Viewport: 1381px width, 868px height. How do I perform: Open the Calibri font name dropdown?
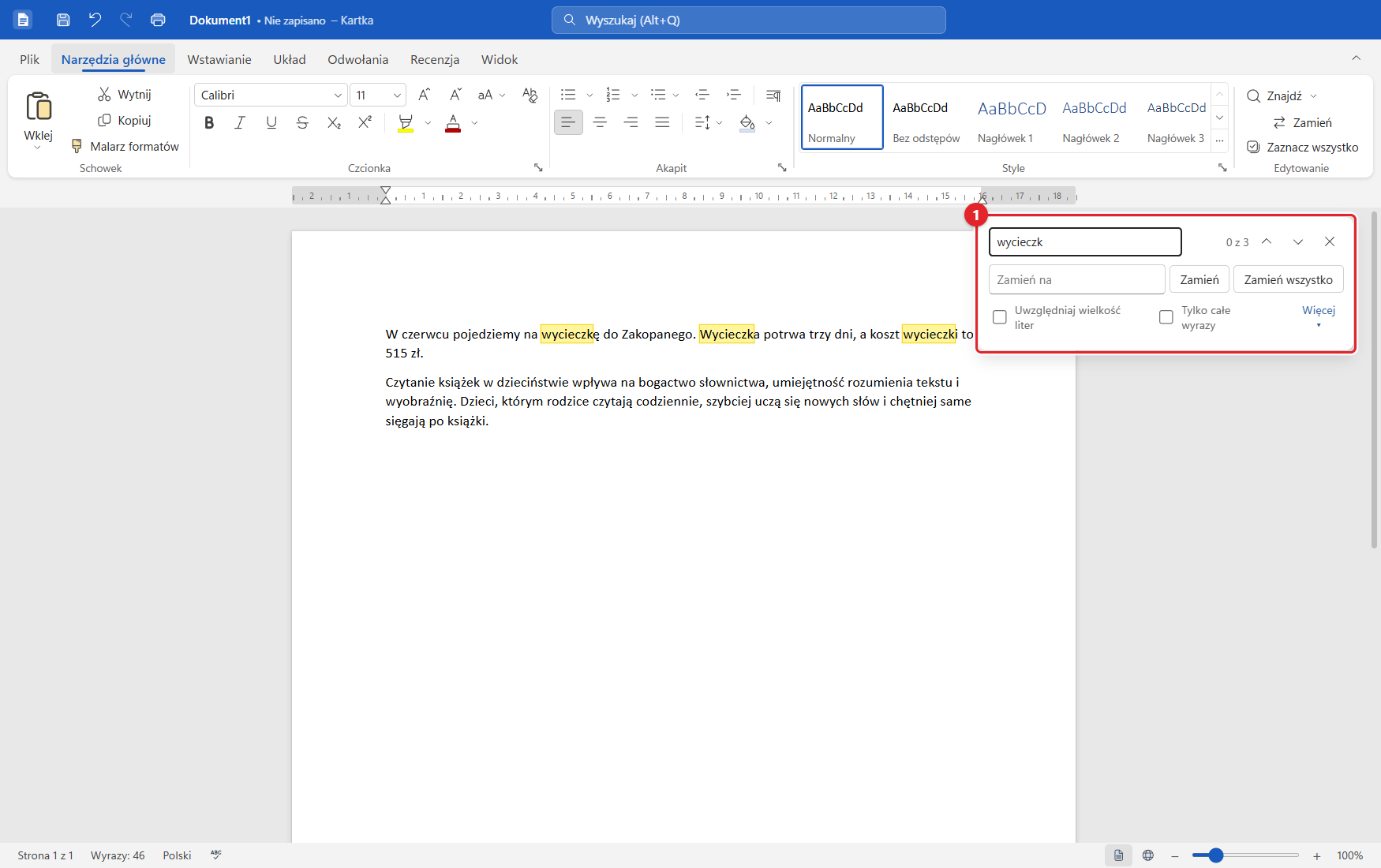click(338, 95)
